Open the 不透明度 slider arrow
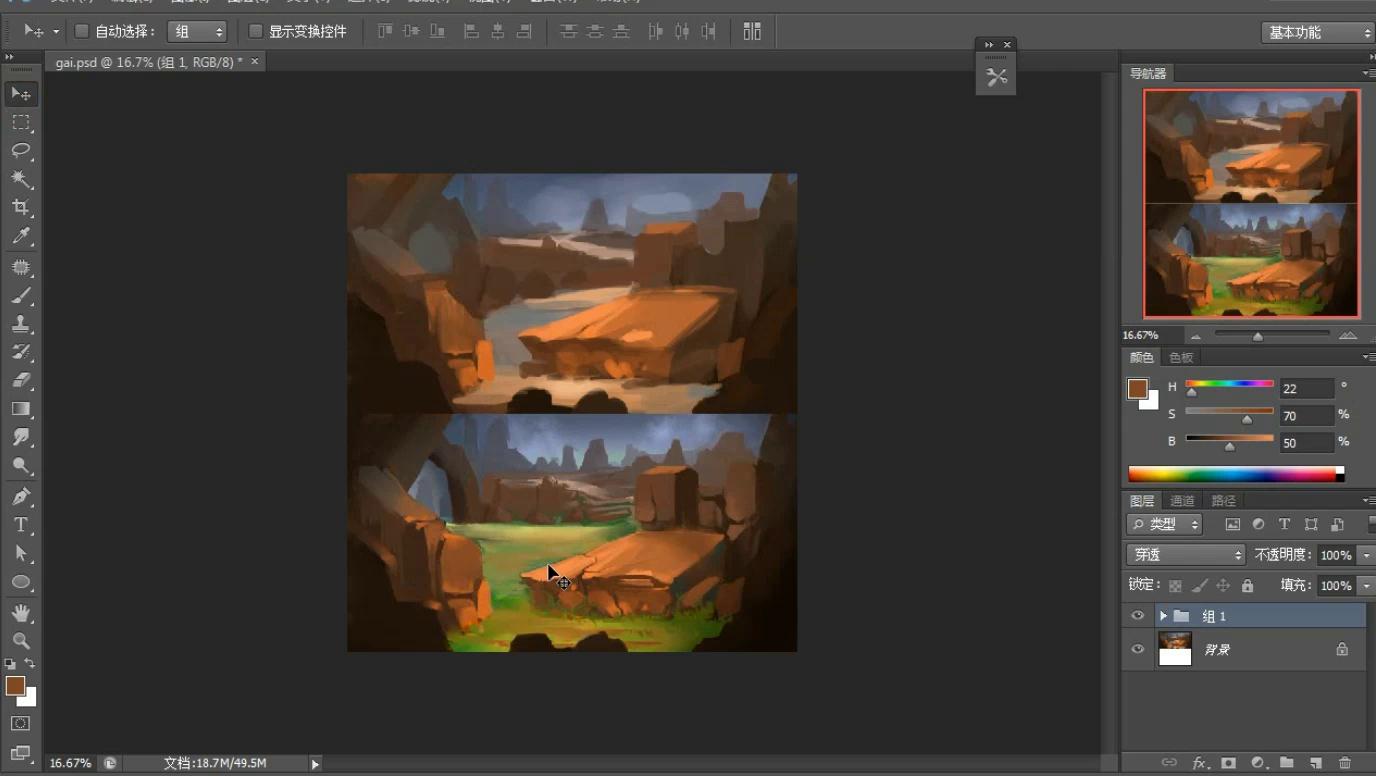 1366,555
